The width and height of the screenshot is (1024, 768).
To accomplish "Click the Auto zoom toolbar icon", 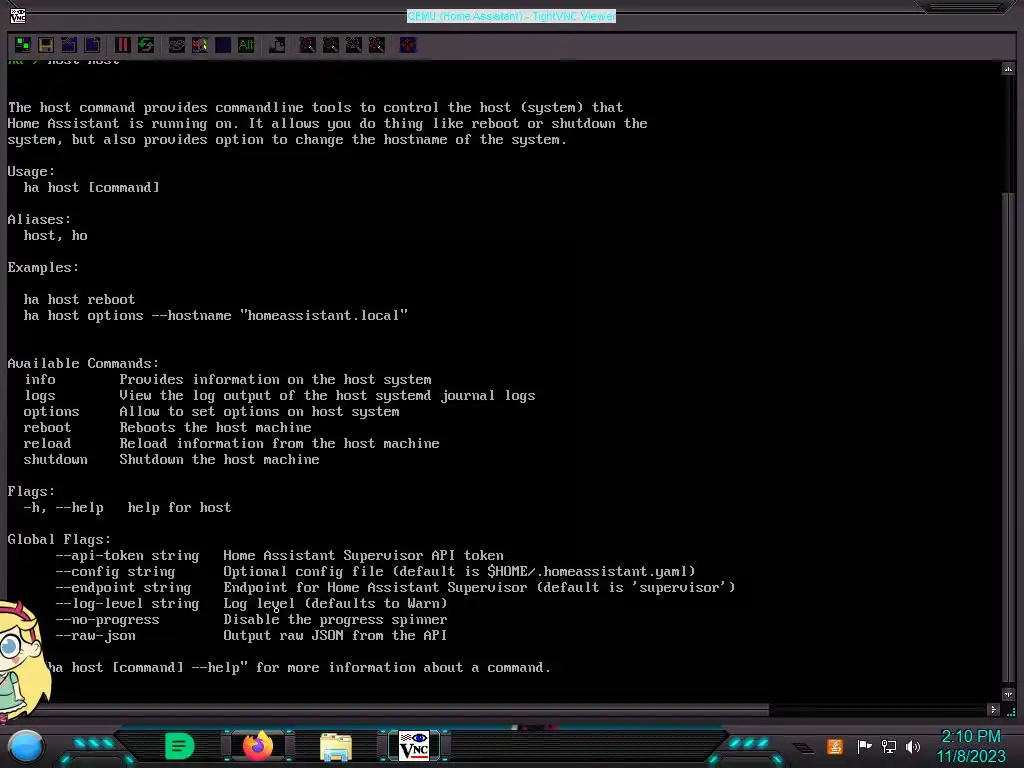I will tap(377, 44).
